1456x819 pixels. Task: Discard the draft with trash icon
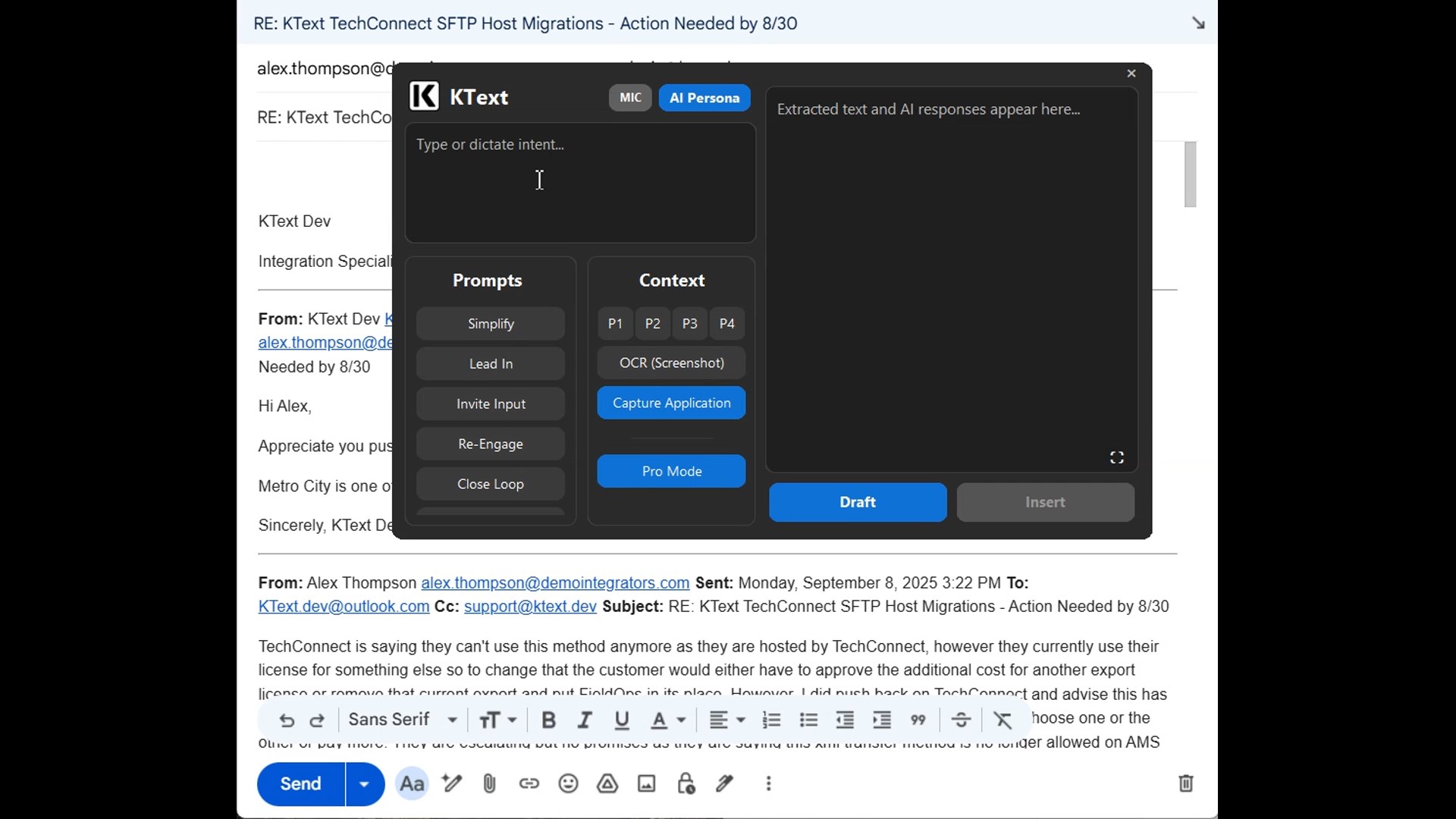[1186, 783]
